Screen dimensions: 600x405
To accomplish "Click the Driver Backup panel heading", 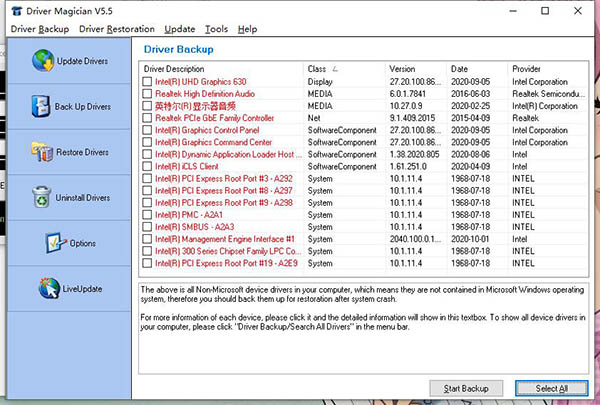I will point(179,49).
